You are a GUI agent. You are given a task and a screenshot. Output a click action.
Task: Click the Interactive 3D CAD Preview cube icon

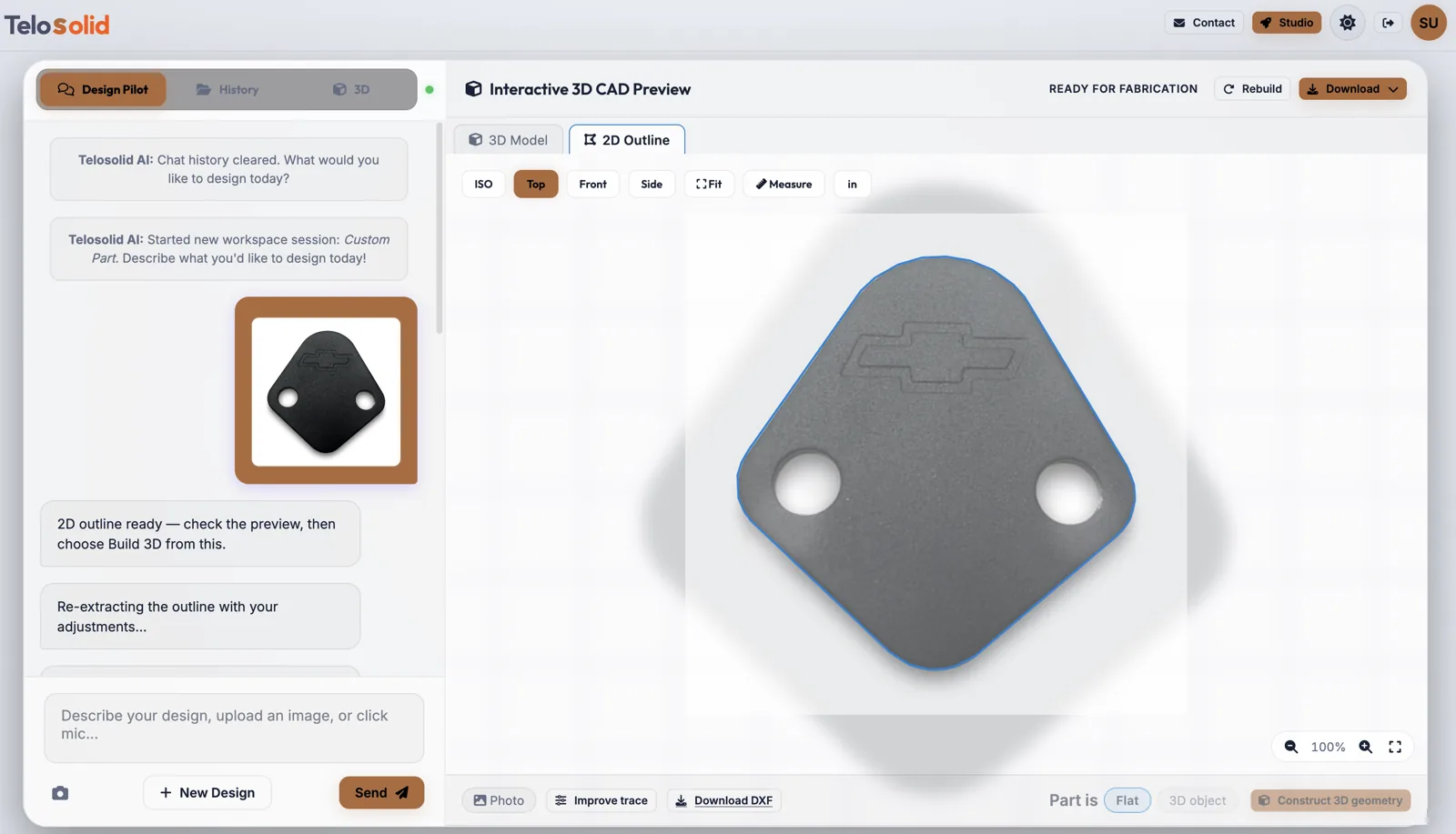(473, 89)
